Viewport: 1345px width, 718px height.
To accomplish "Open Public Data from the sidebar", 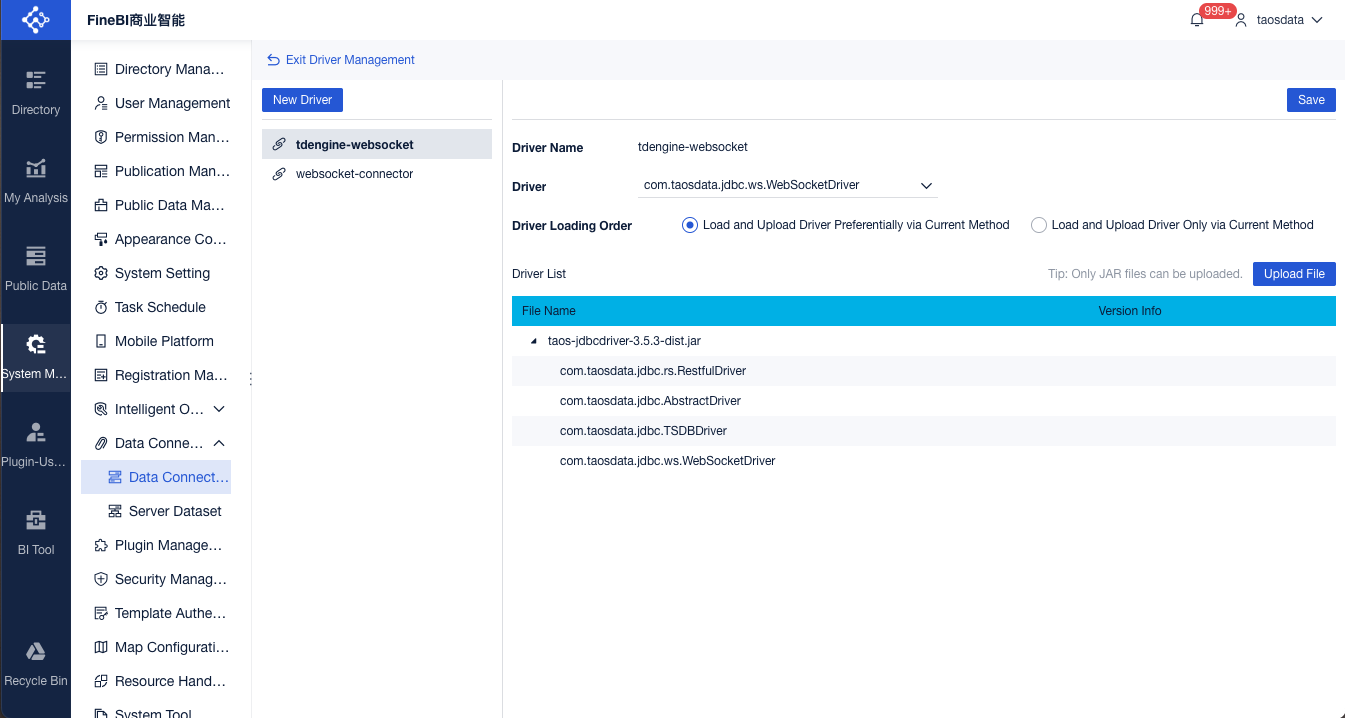I will [36, 270].
